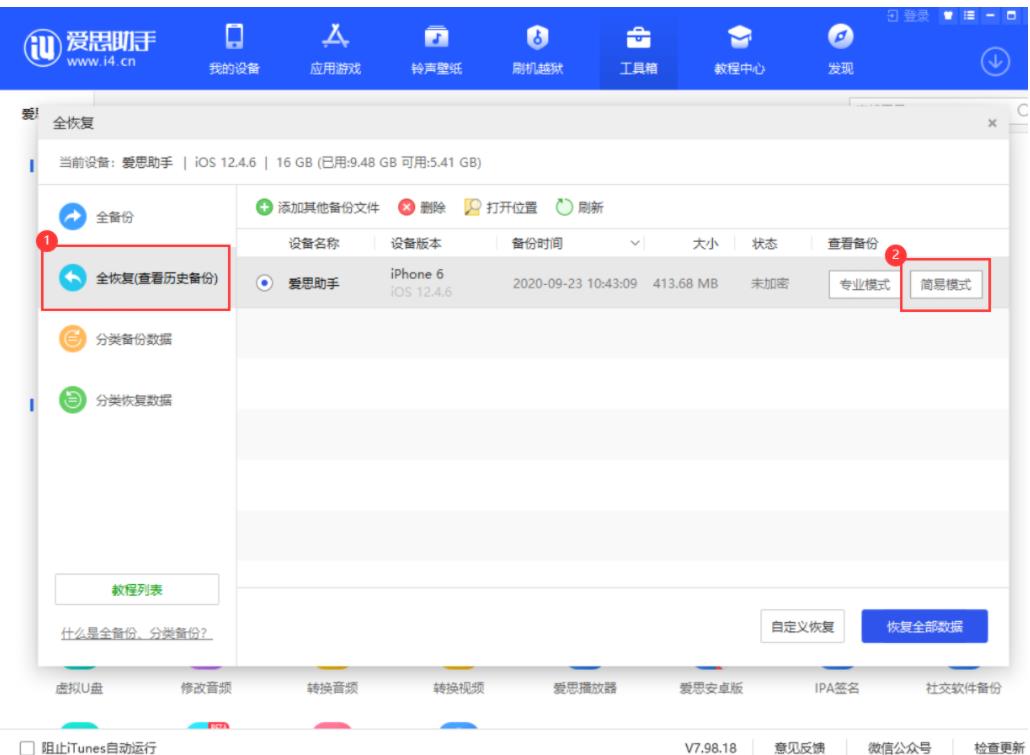The height and width of the screenshot is (755, 1030).
Task: Click 添加其他备份文件 green plus icon
Action: [x=264, y=208]
